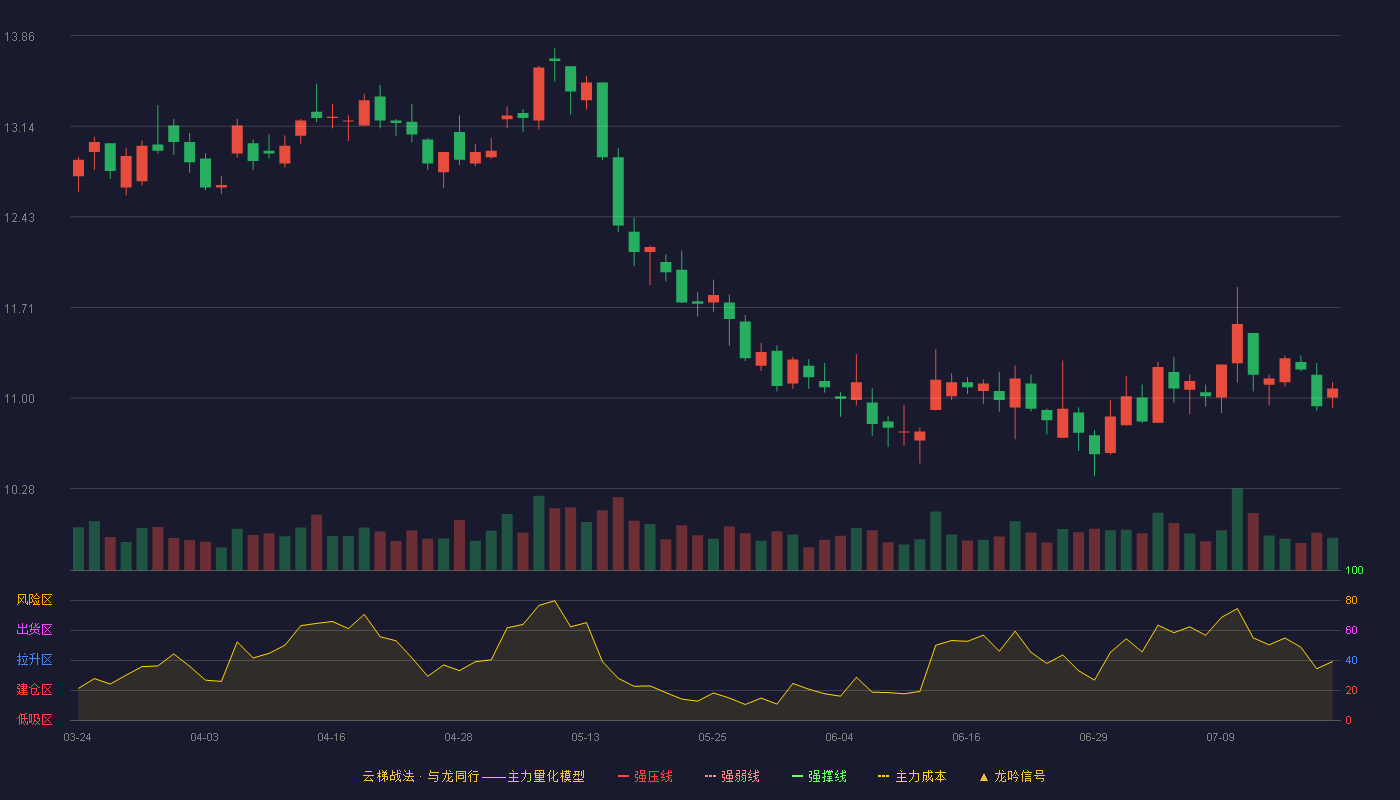The image size is (1400, 800).
Task: Click the orange 80 indicator axis value
Action: [1351, 600]
